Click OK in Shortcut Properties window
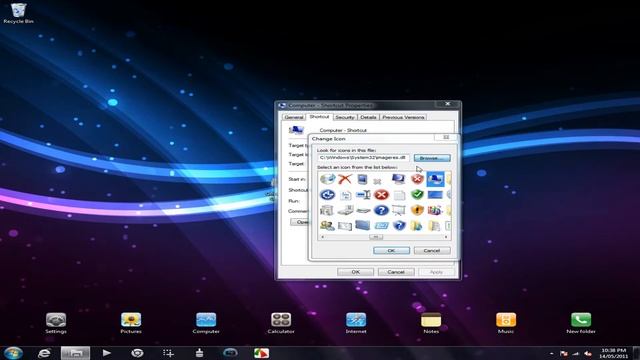Viewport: 640px width, 360px height. pos(356,272)
